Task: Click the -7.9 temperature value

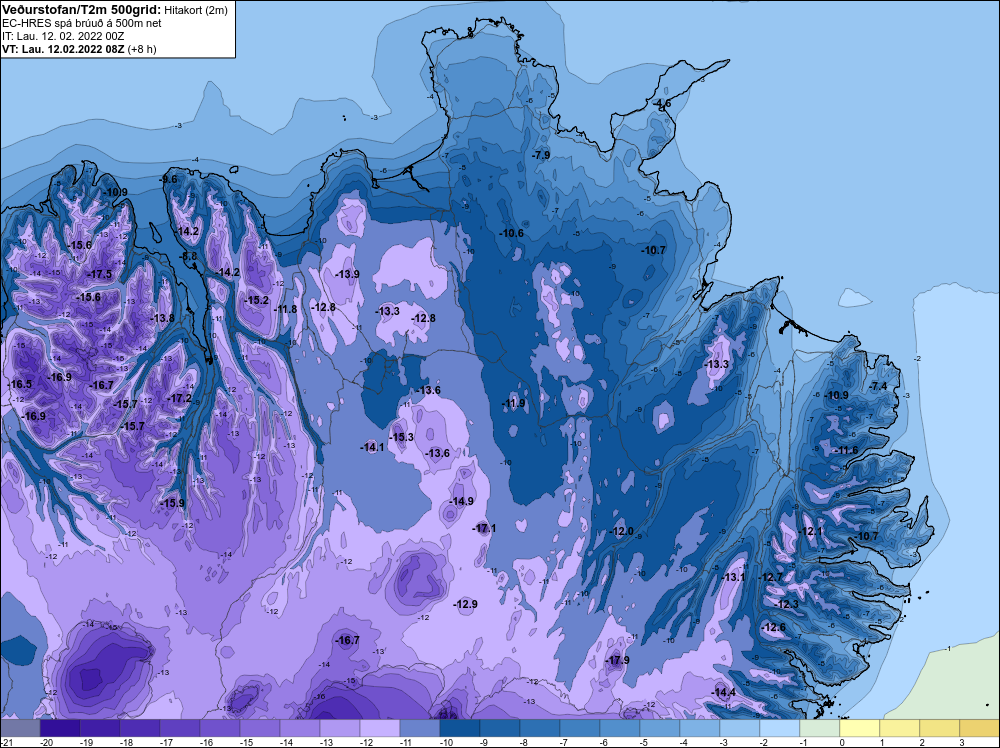Action: point(540,156)
